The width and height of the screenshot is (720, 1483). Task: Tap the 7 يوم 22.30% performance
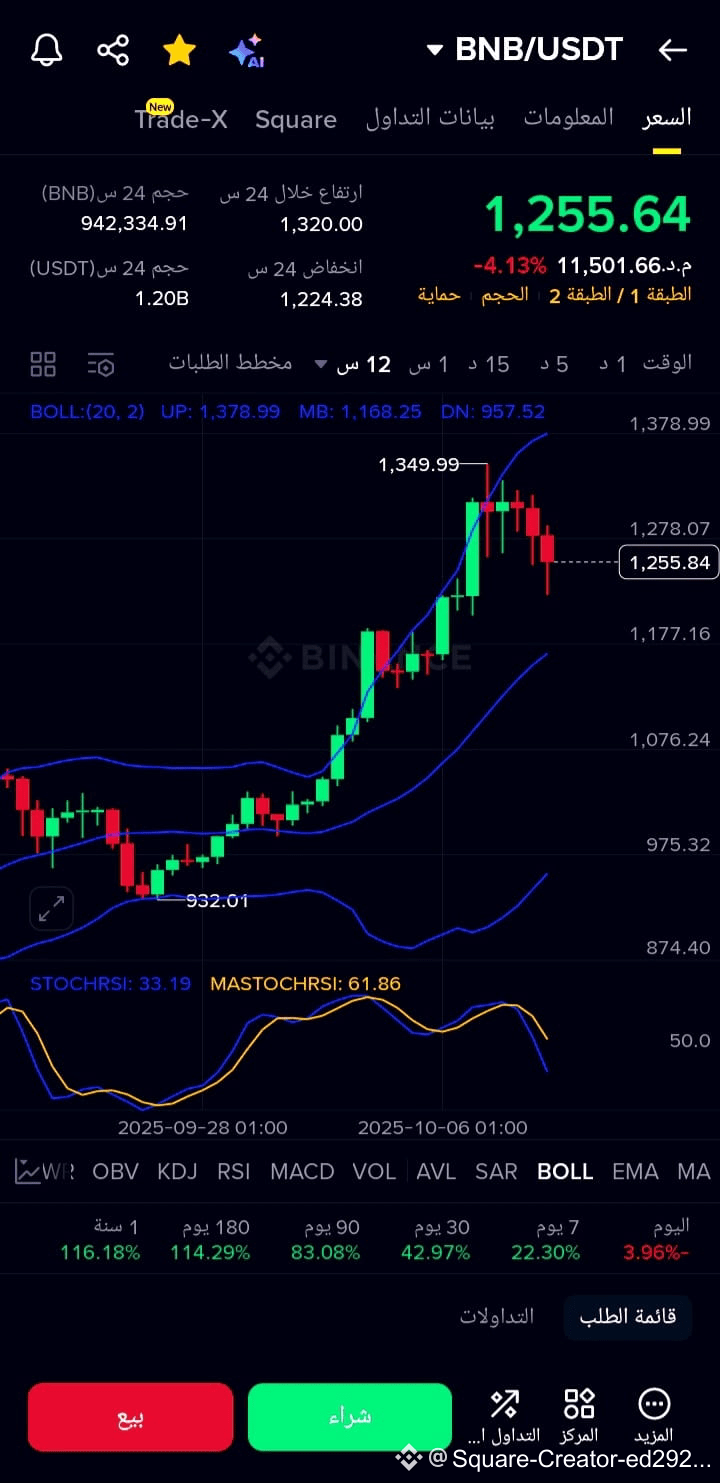tap(545, 1240)
